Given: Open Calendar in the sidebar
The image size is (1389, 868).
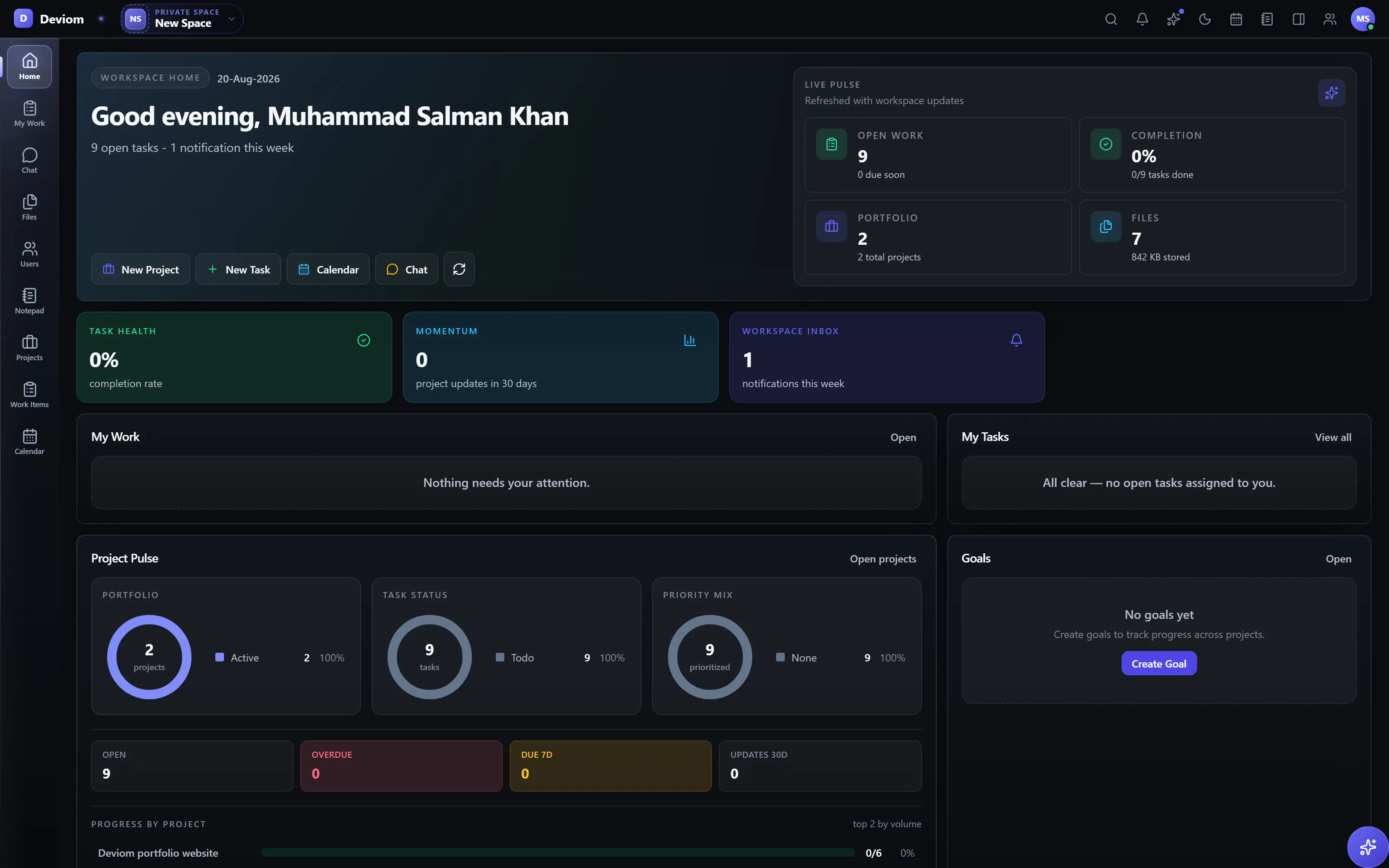Looking at the screenshot, I should (29, 442).
